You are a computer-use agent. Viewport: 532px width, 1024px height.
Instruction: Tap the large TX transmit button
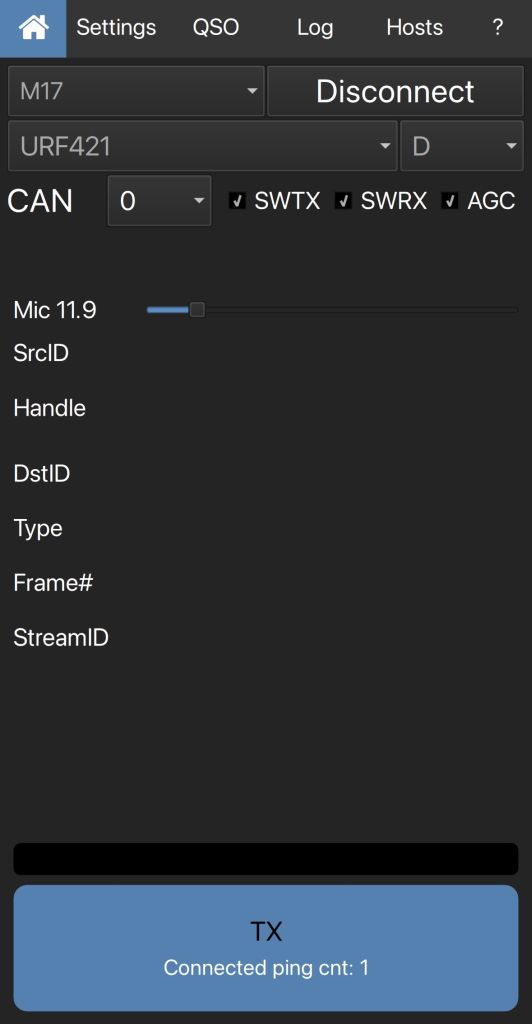[x=266, y=948]
